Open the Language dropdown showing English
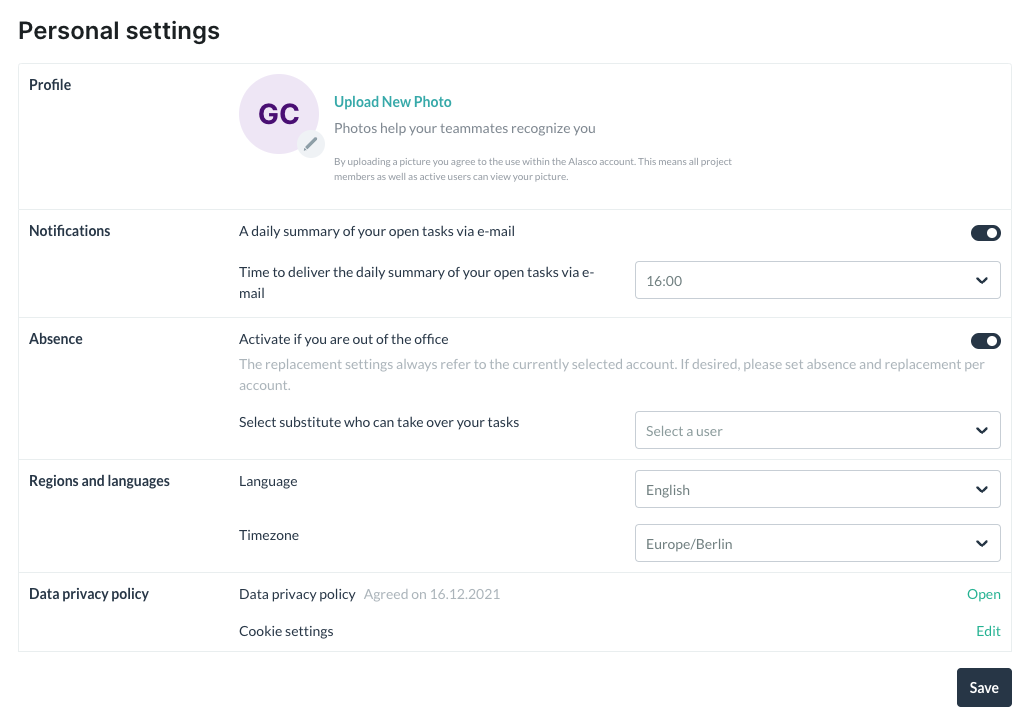This screenshot has height=723, width=1028. click(x=806, y=490)
